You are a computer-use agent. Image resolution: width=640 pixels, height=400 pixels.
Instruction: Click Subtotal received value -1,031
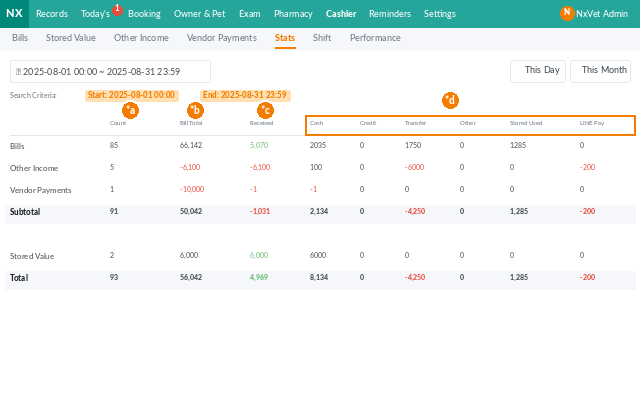tap(260, 211)
